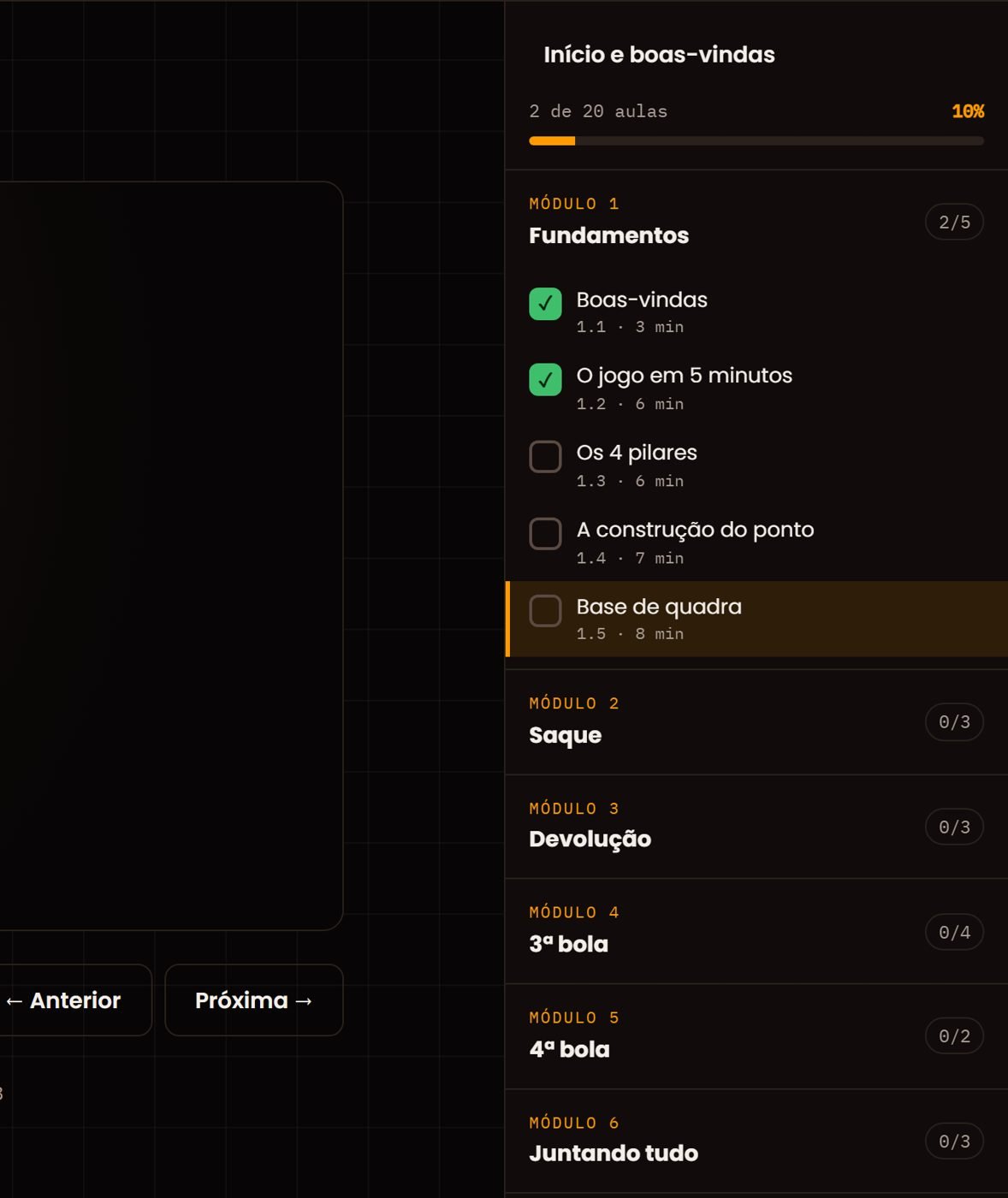The width and height of the screenshot is (1008, 1198).
Task: Click the 0/3 badge next to Saque
Action: (954, 722)
